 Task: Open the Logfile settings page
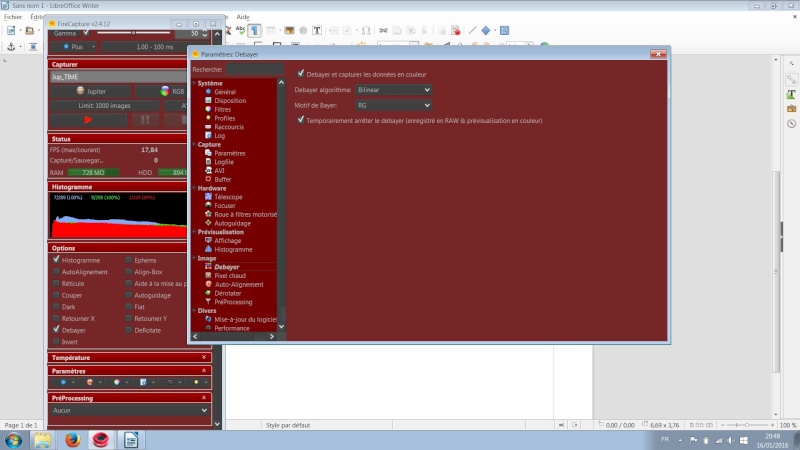(x=224, y=162)
